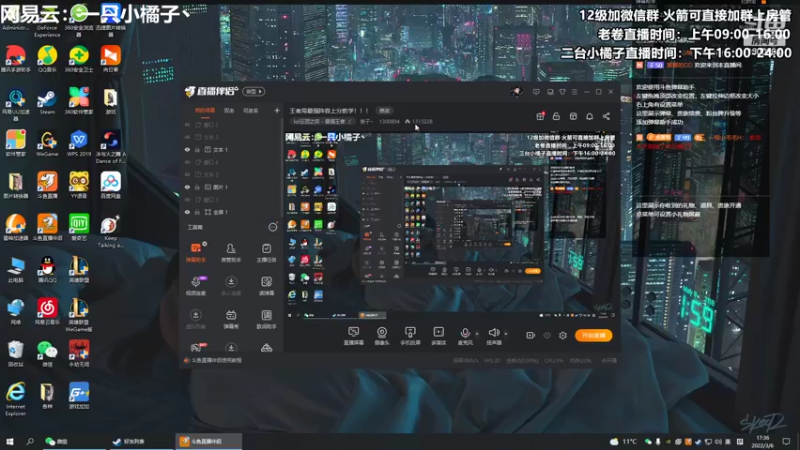Open the mode switch pill beside the logo
Viewport: 800px width, 450px height.
254,92
